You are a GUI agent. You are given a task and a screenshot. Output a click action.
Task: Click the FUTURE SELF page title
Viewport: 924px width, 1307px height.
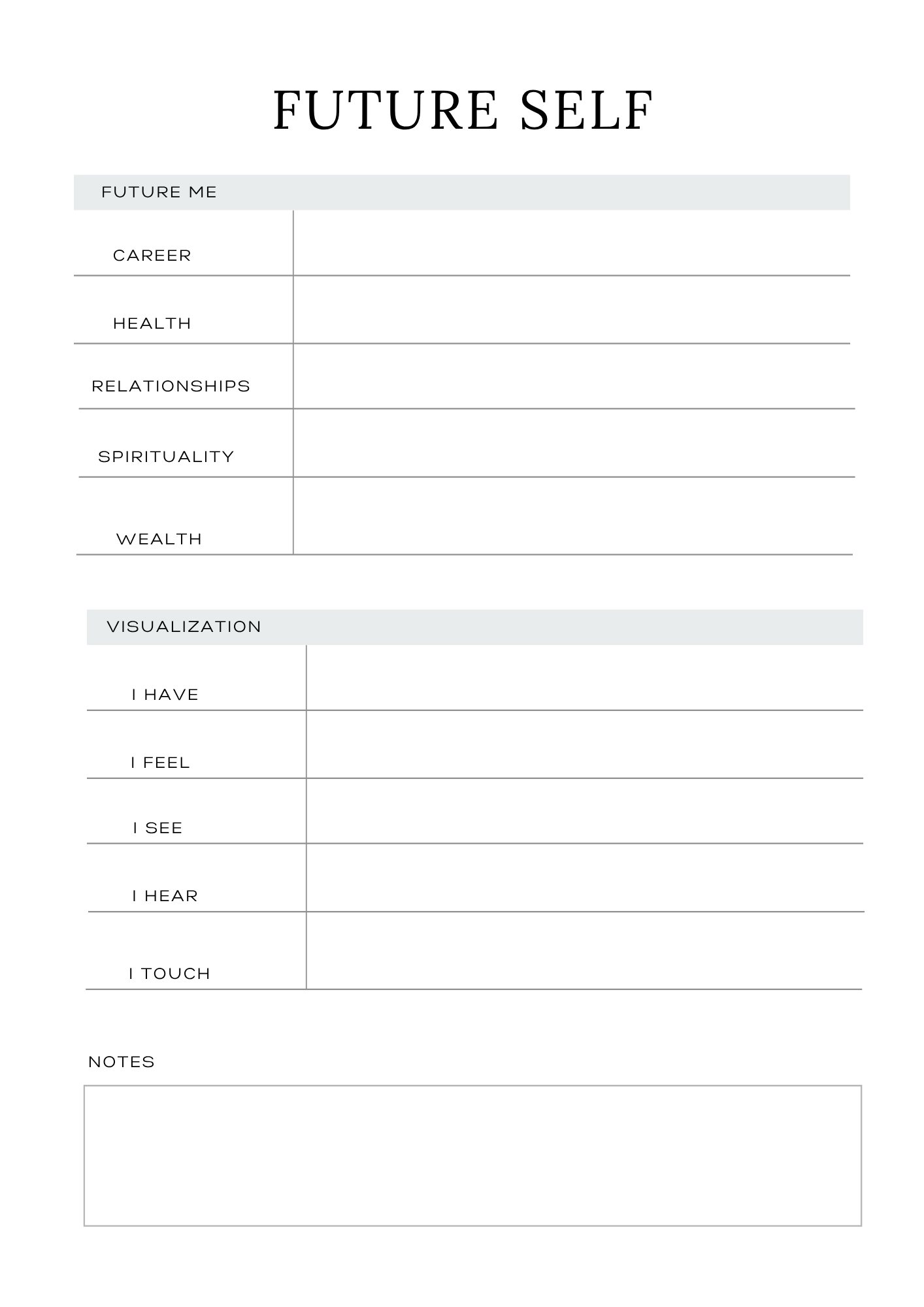click(x=463, y=111)
